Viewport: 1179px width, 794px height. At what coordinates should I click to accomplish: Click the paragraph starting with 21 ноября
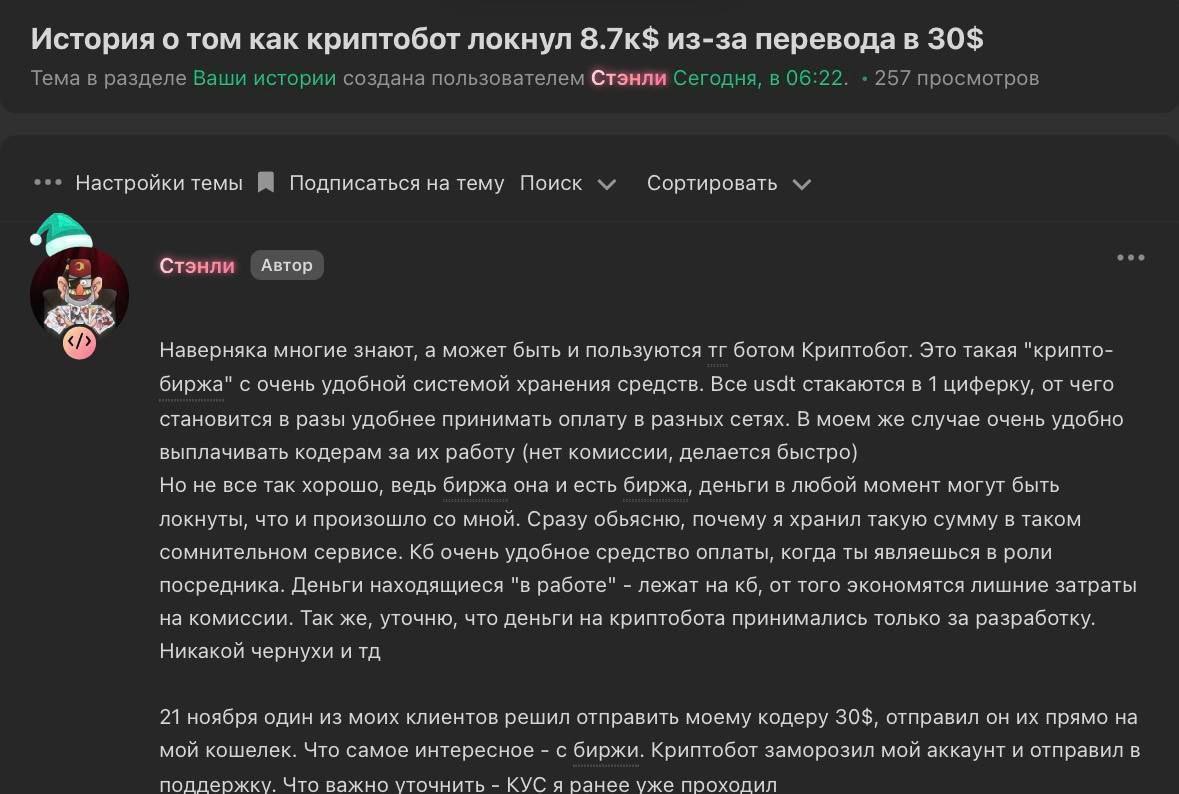[x=650, y=750]
